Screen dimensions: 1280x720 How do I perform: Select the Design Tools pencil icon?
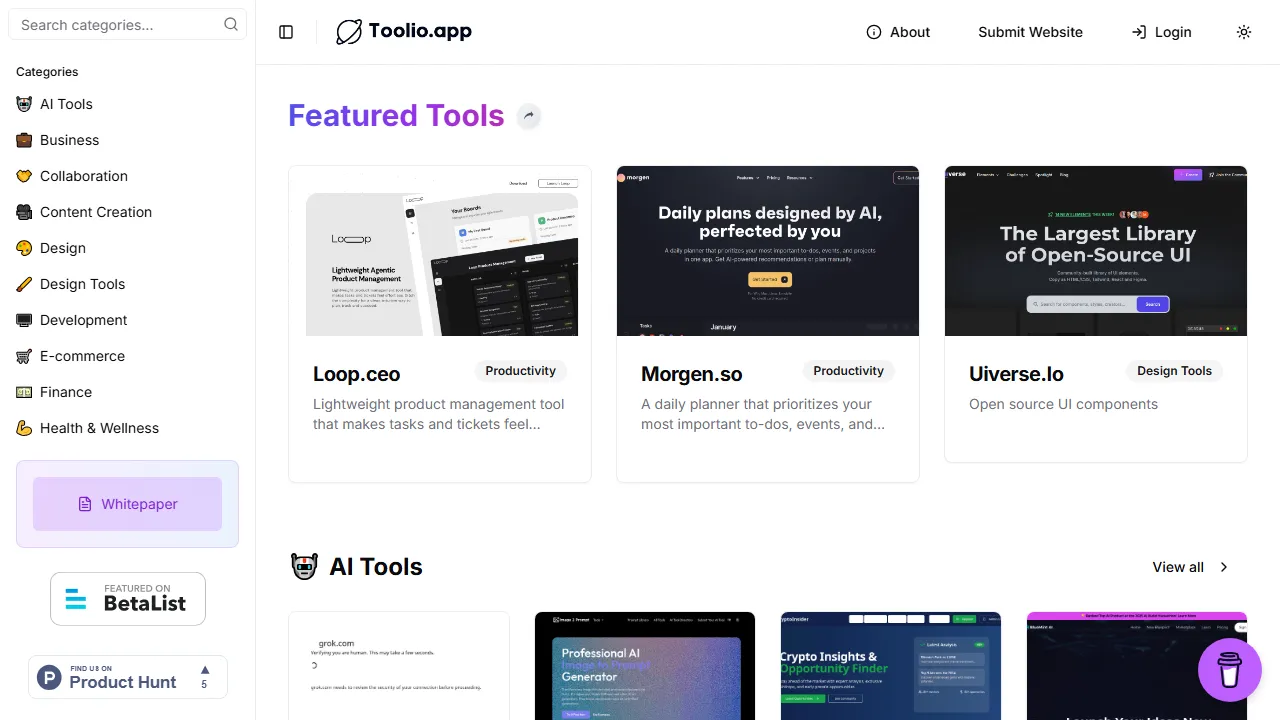click(x=24, y=284)
